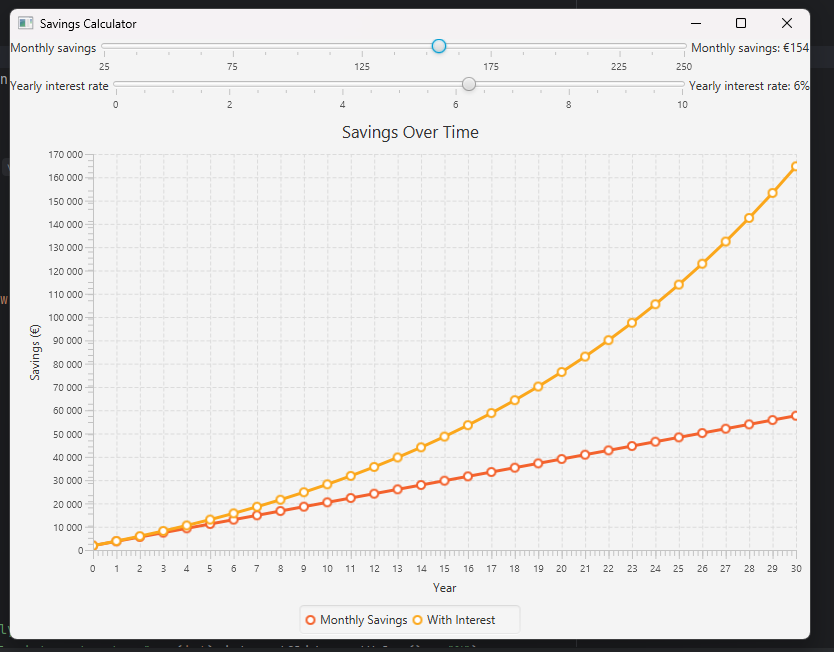This screenshot has width=834, height=652.
Task: Click the yellow With Interest legend marker
Action: [417, 620]
